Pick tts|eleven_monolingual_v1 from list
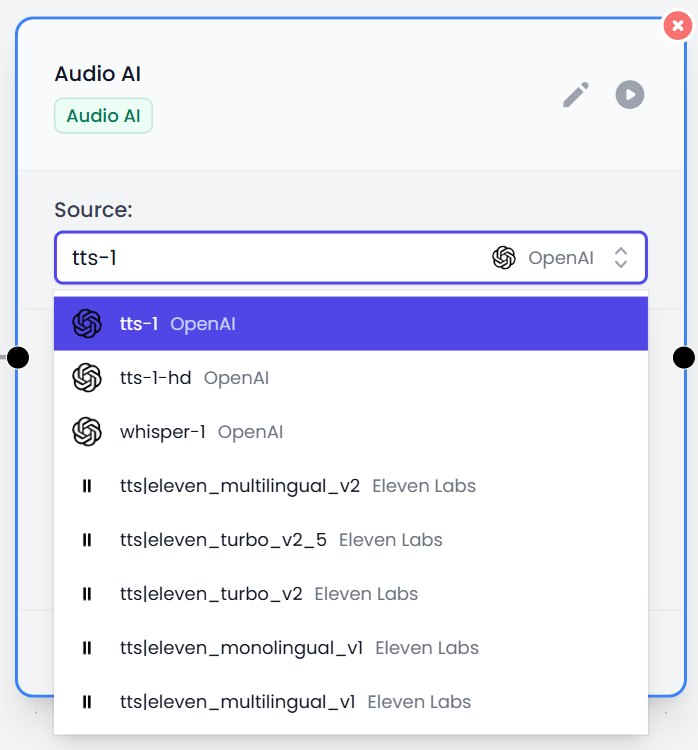This screenshot has height=750, width=698. [x=298, y=648]
